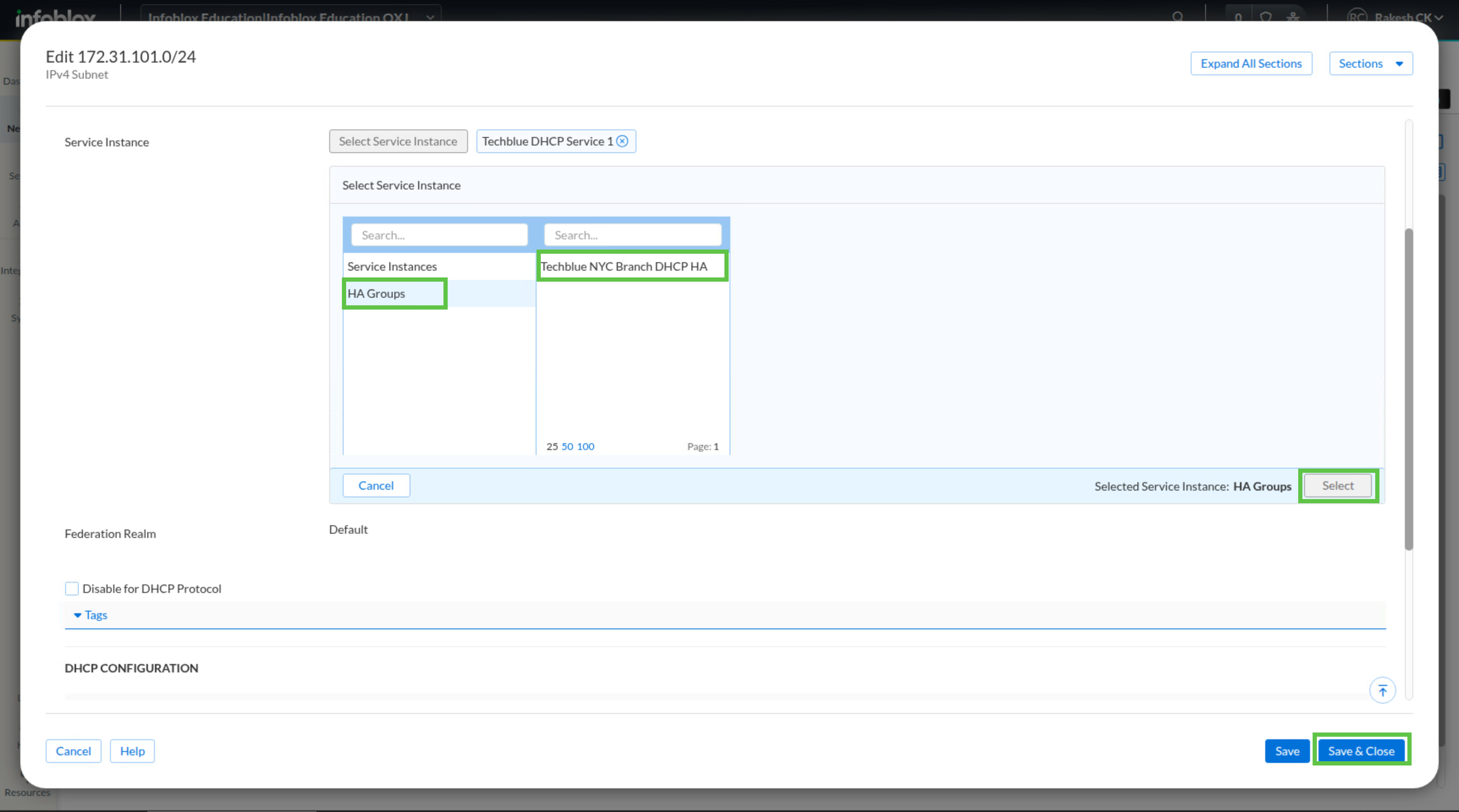Click the Federation Realm value Default
The height and width of the screenshot is (812, 1459).
(348, 529)
